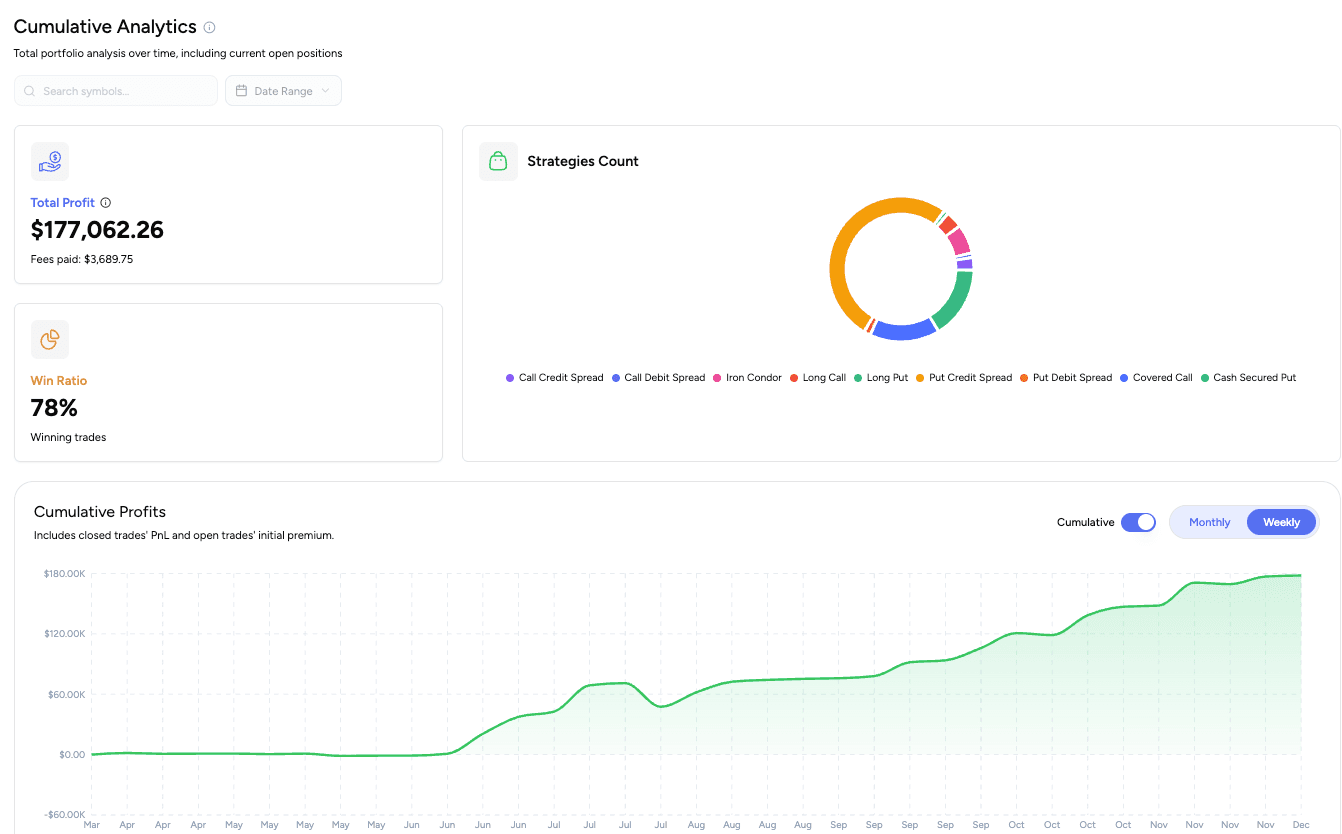Switch to the Monthly tab
1342x834 pixels.
pyautogui.click(x=1209, y=522)
